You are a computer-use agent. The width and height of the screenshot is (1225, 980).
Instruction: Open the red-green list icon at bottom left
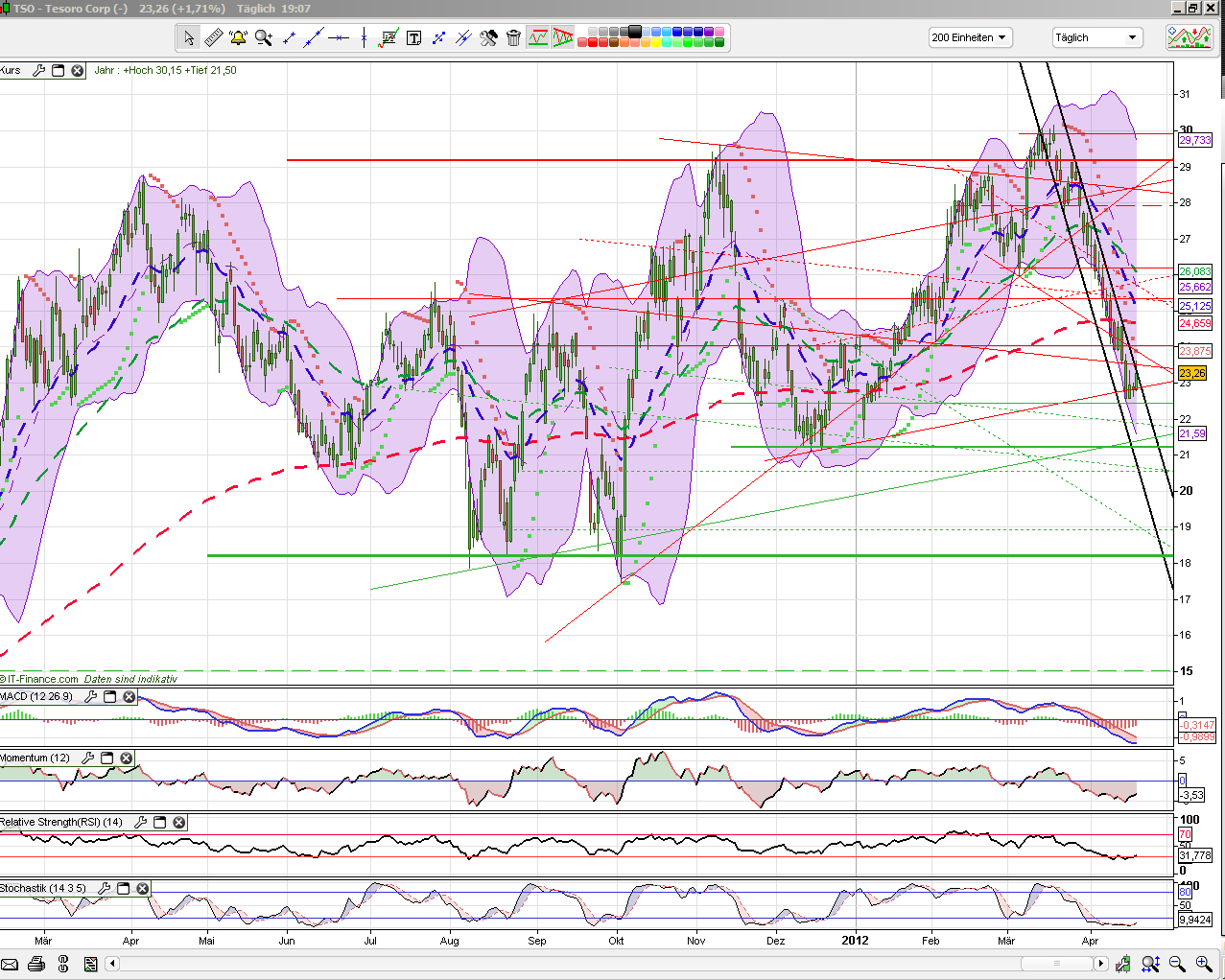(90, 964)
